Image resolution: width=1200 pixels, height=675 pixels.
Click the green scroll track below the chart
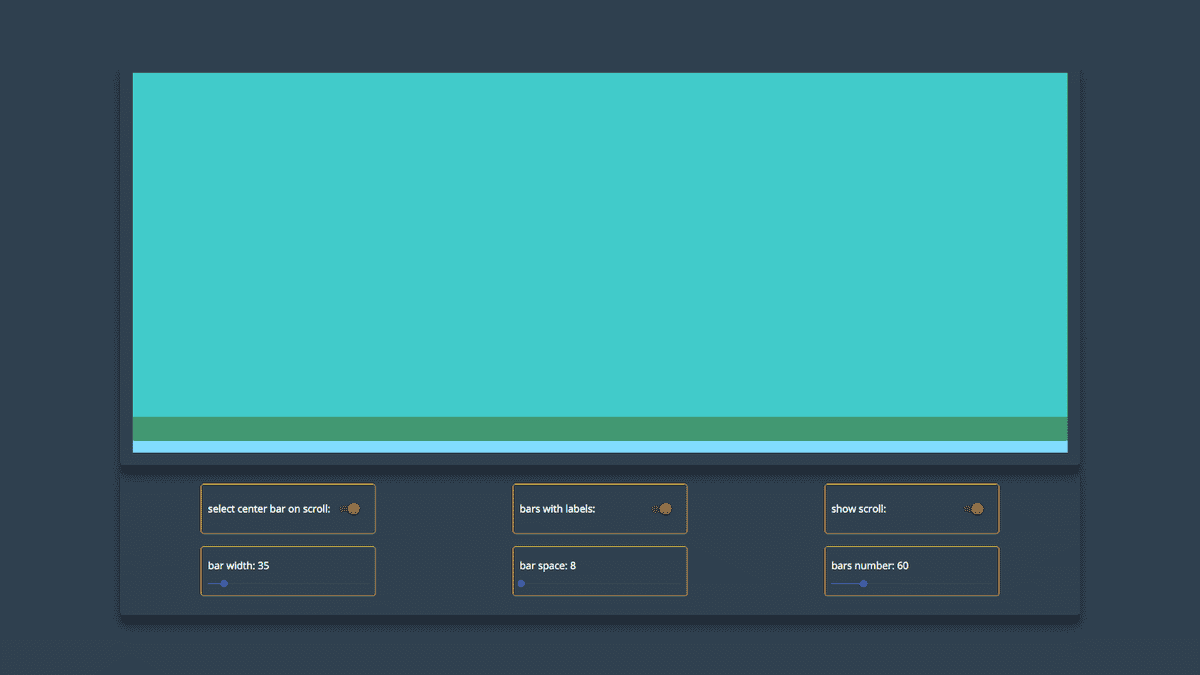coord(600,426)
